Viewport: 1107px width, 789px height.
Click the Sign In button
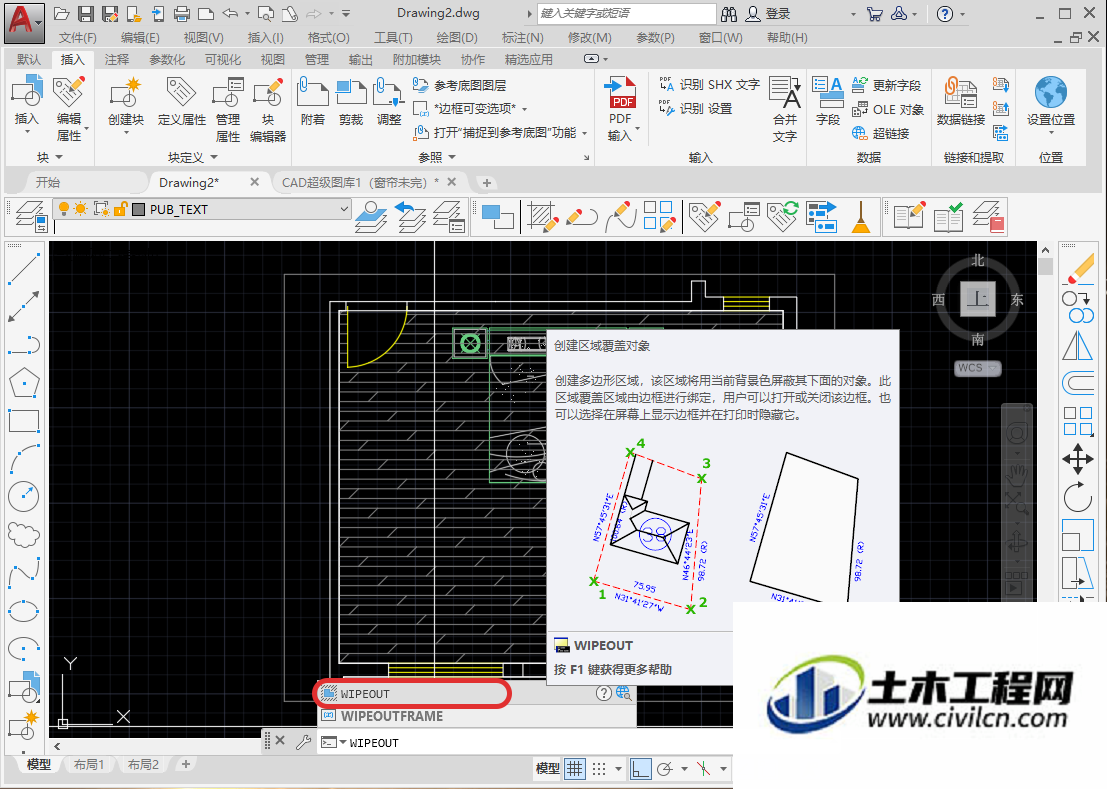click(769, 13)
